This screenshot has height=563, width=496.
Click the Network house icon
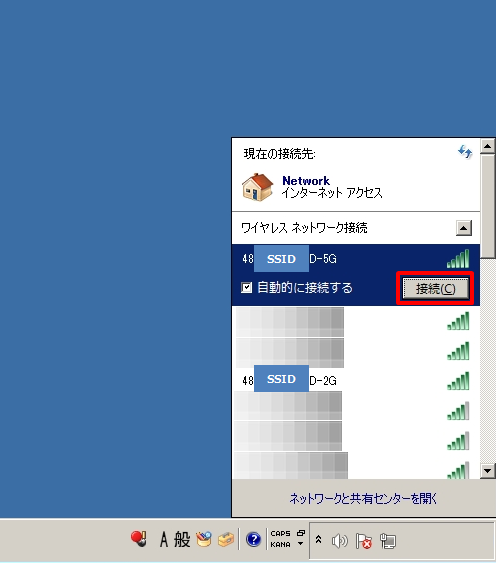[257, 187]
